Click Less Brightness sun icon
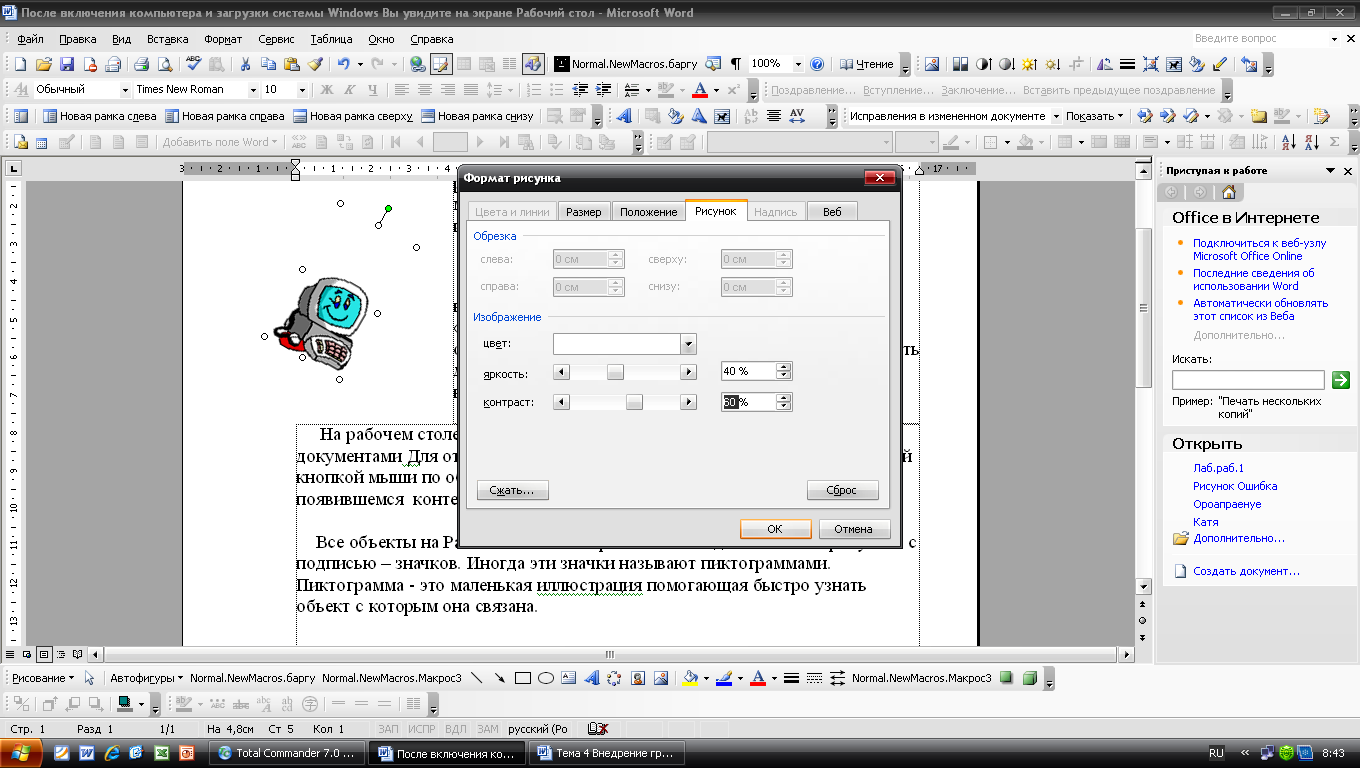This screenshot has height=768, width=1360. [x=1052, y=64]
